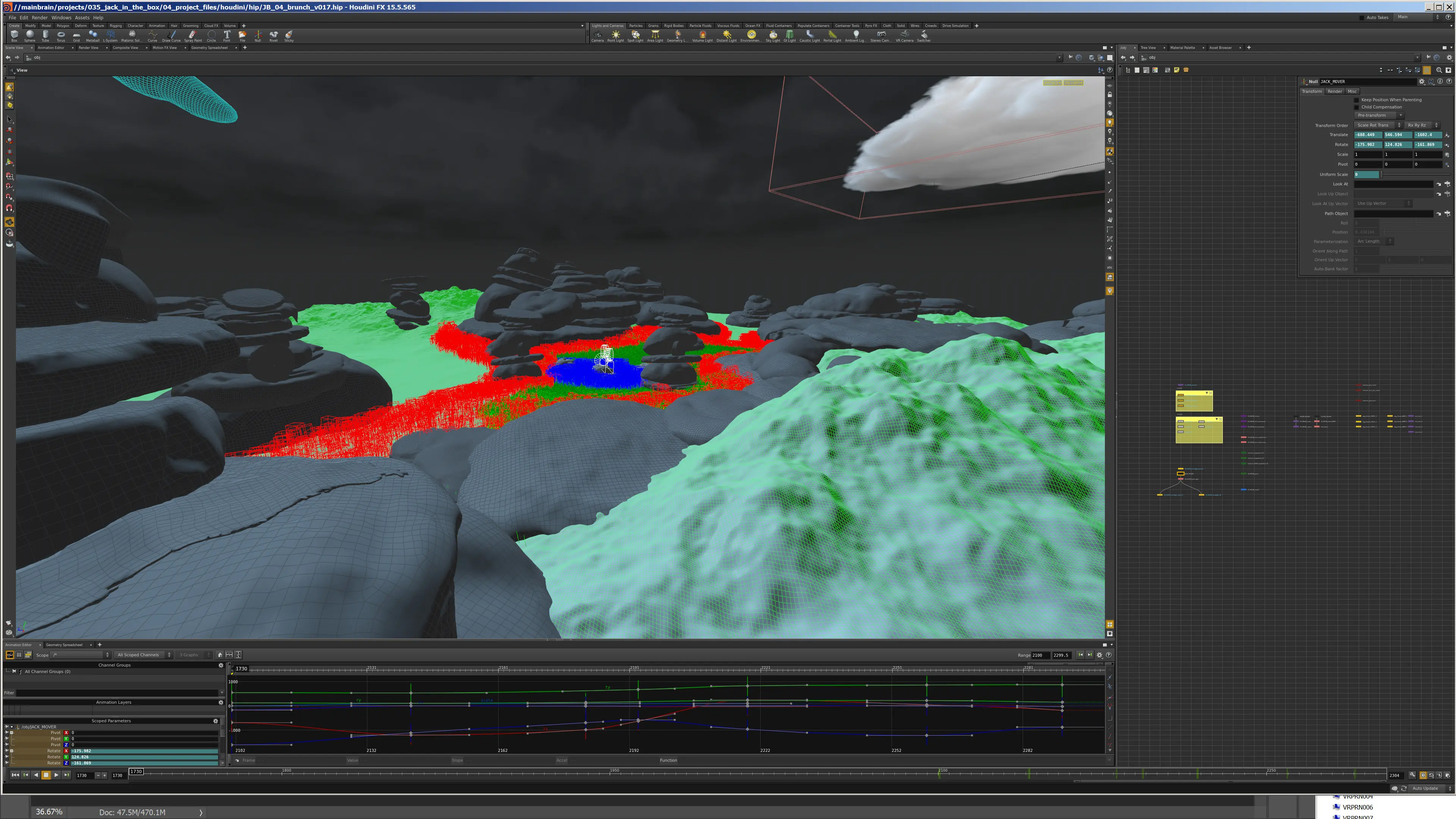The width and height of the screenshot is (1456, 819).
Task: Click the Tube shelf tool
Action: (x=45, y=36)
